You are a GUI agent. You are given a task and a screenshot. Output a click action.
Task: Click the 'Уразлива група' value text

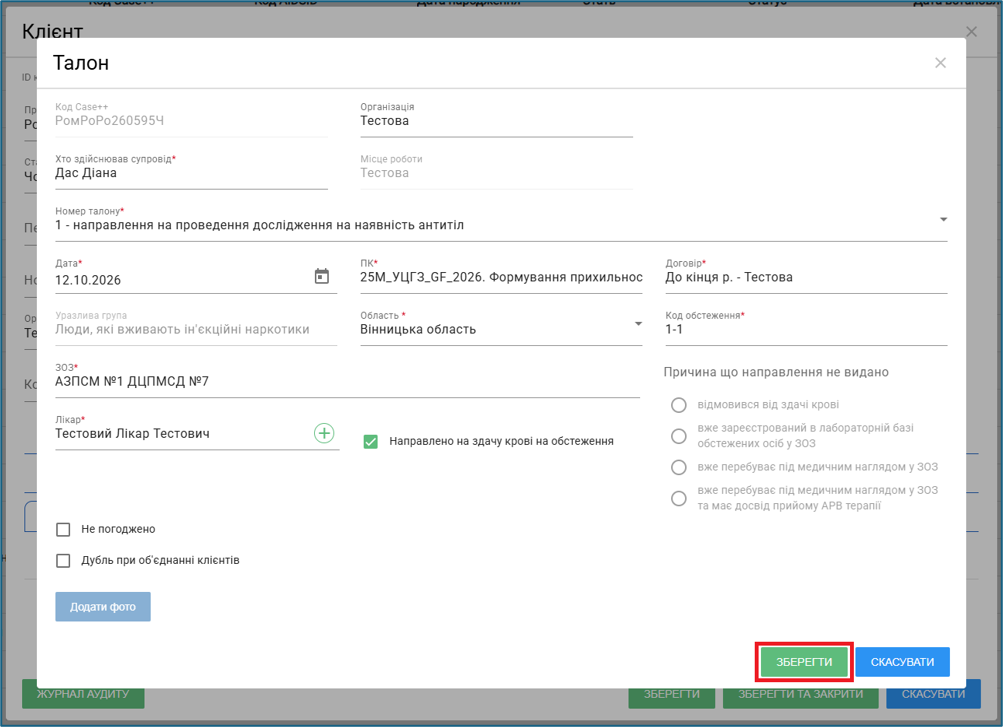click(182, 329)
